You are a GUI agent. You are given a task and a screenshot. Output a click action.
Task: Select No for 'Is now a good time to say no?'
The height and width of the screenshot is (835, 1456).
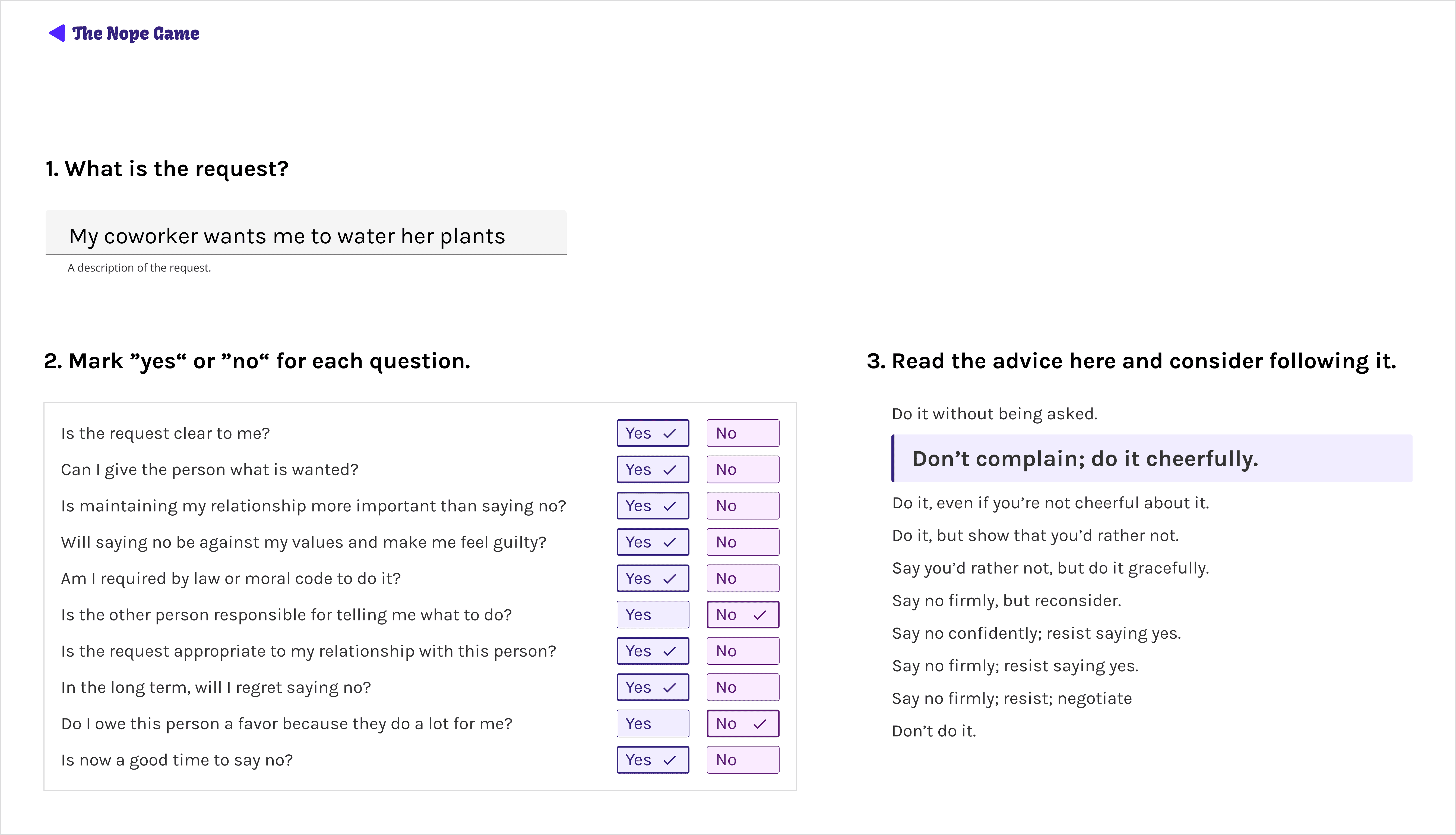[743, 760]
